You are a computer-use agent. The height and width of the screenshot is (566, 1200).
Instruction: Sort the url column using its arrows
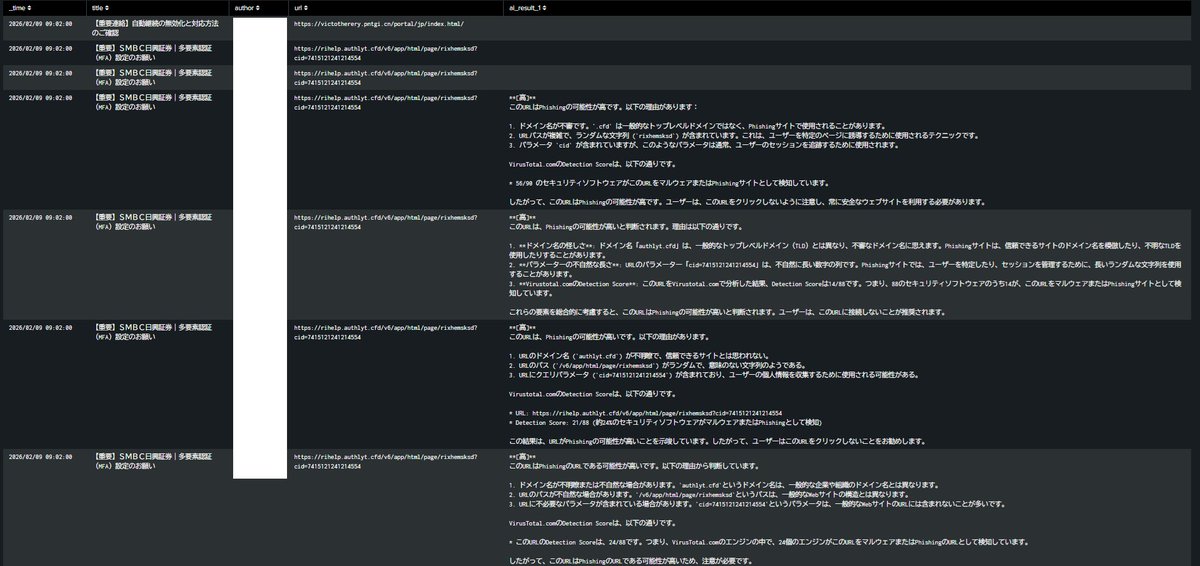coord(308,8)
